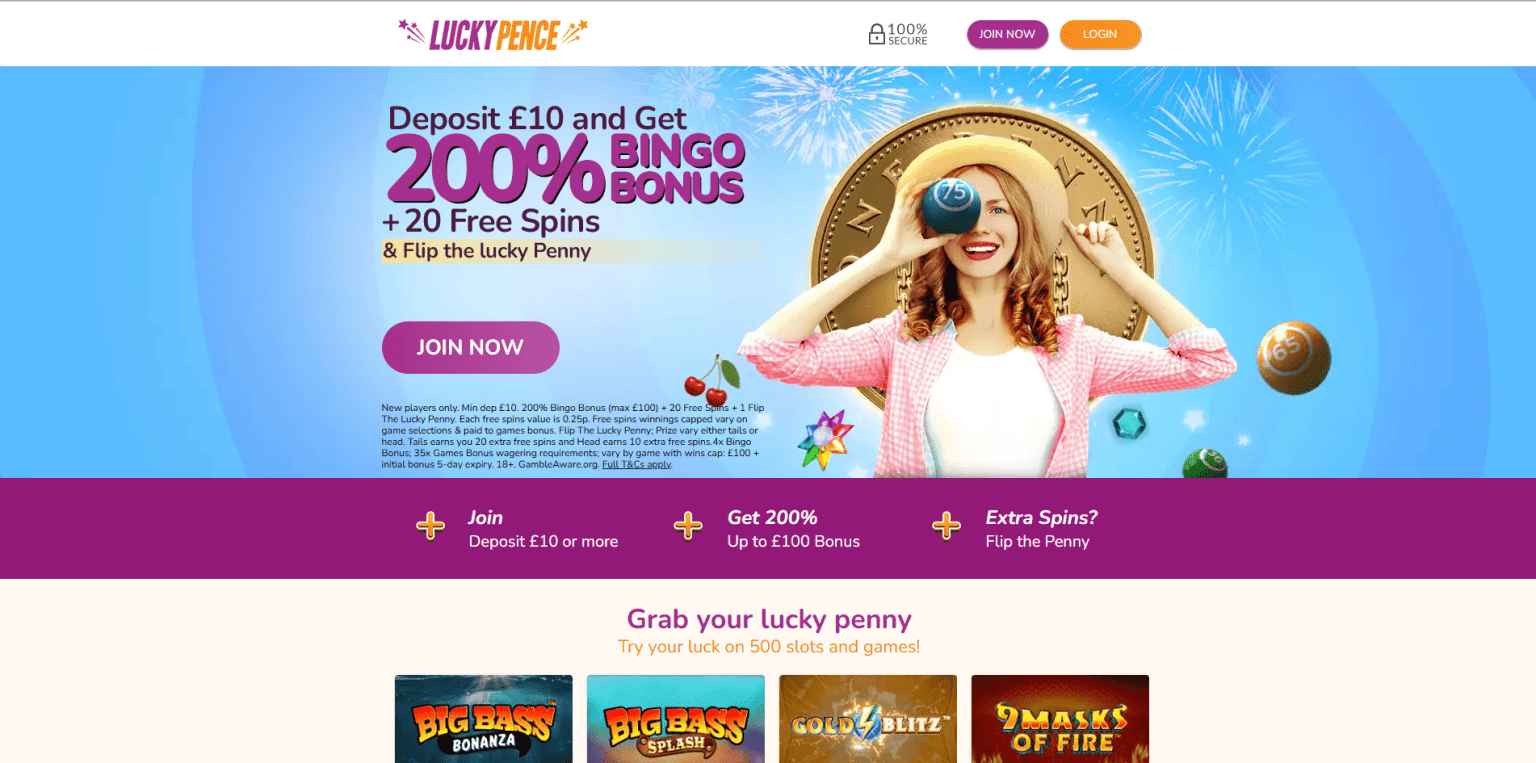Viewport: 1536px width, 763px height.
Task: Open the Big Bass Bonanza game thumbnail
Action: (x=484, y=719)
